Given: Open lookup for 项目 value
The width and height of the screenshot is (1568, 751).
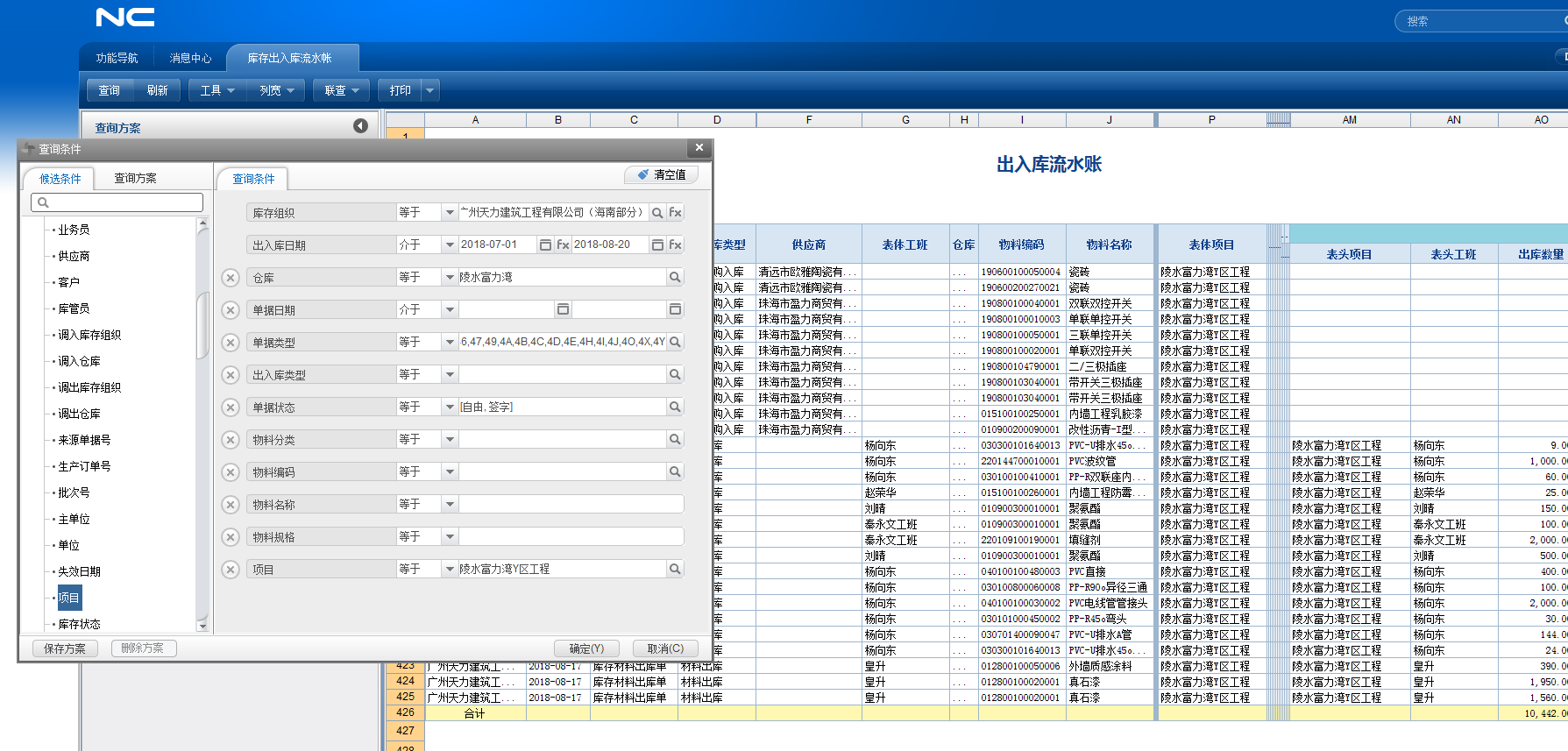Looking at the screenshot, I should [675, 569].
